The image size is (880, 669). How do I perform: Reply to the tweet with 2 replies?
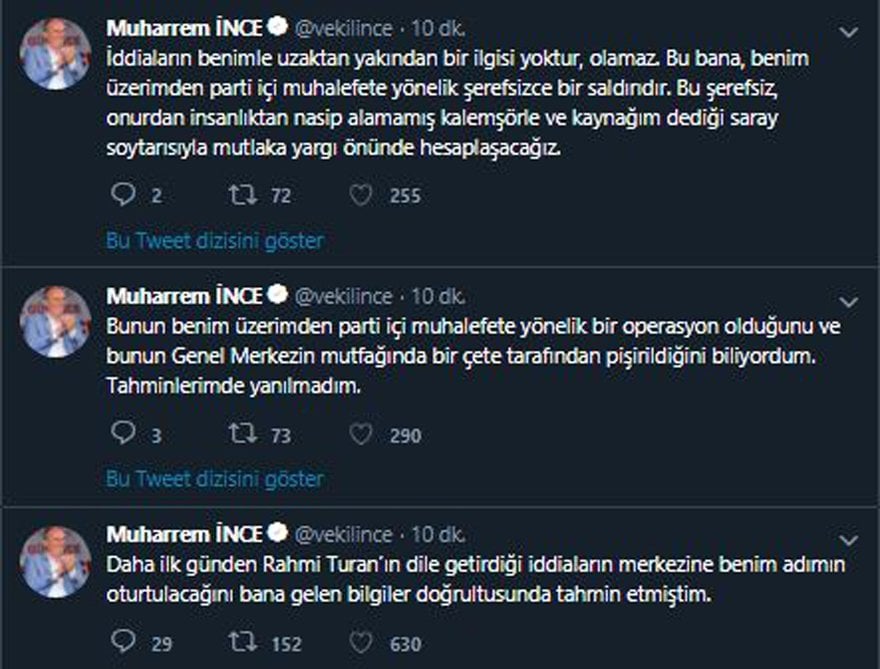coord(122,195)
